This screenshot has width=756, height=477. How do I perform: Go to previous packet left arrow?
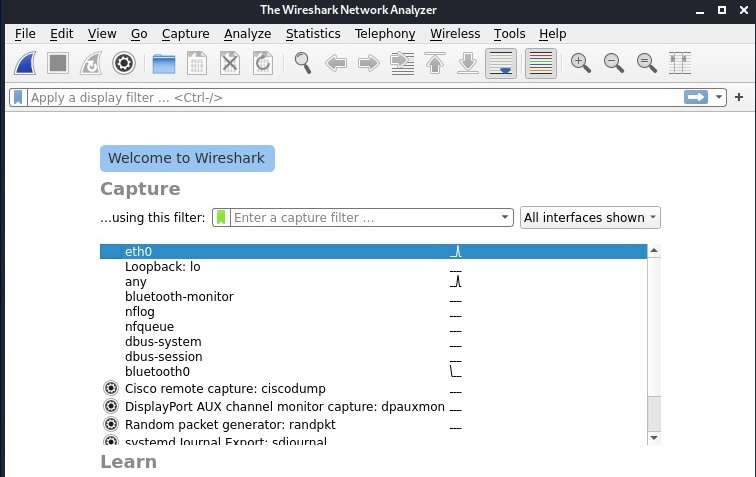336,63
